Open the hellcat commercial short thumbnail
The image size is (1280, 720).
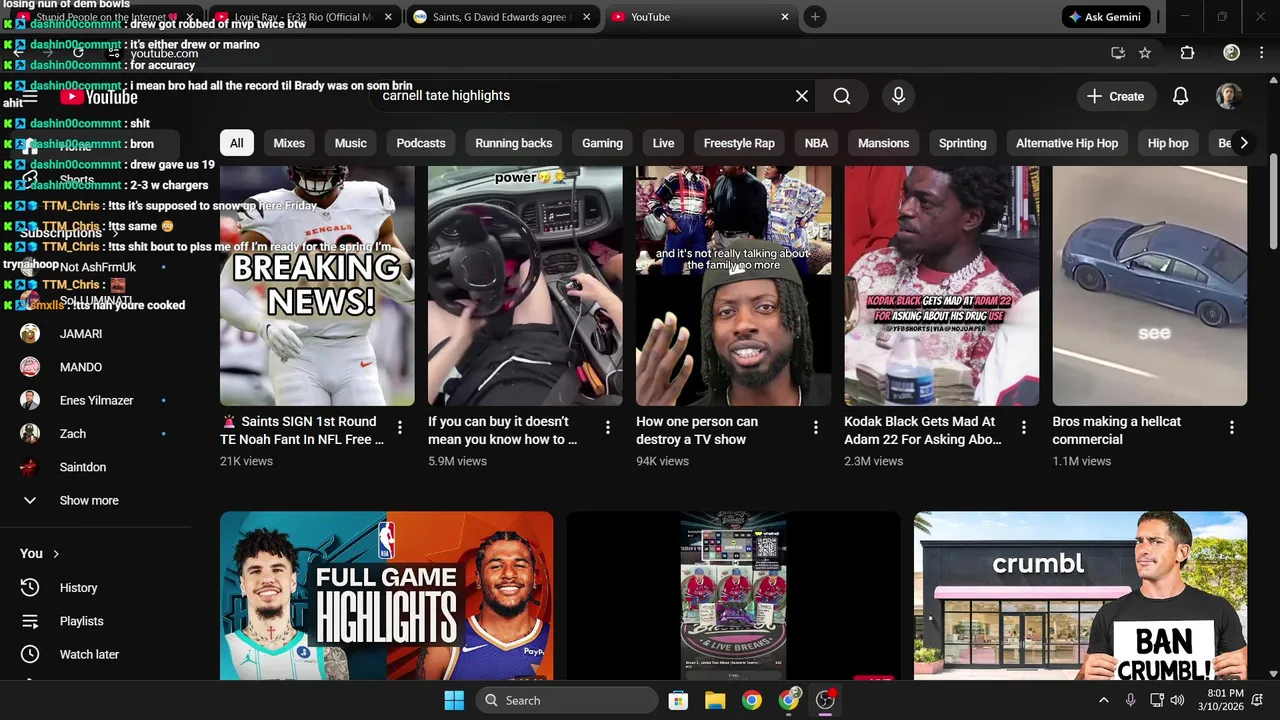tap(1150, 286)
